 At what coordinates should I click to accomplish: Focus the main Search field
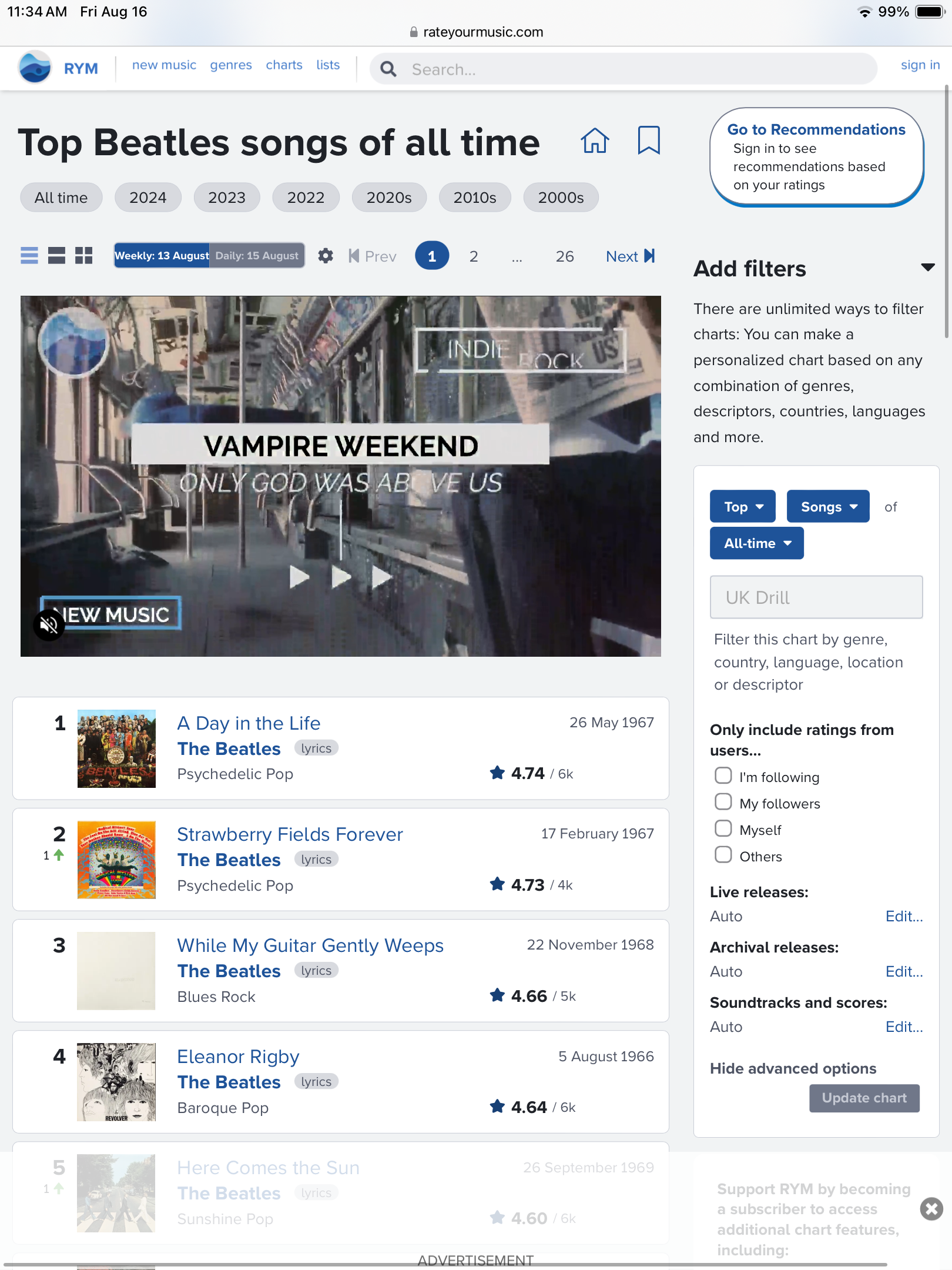click(x=624, y=69)
